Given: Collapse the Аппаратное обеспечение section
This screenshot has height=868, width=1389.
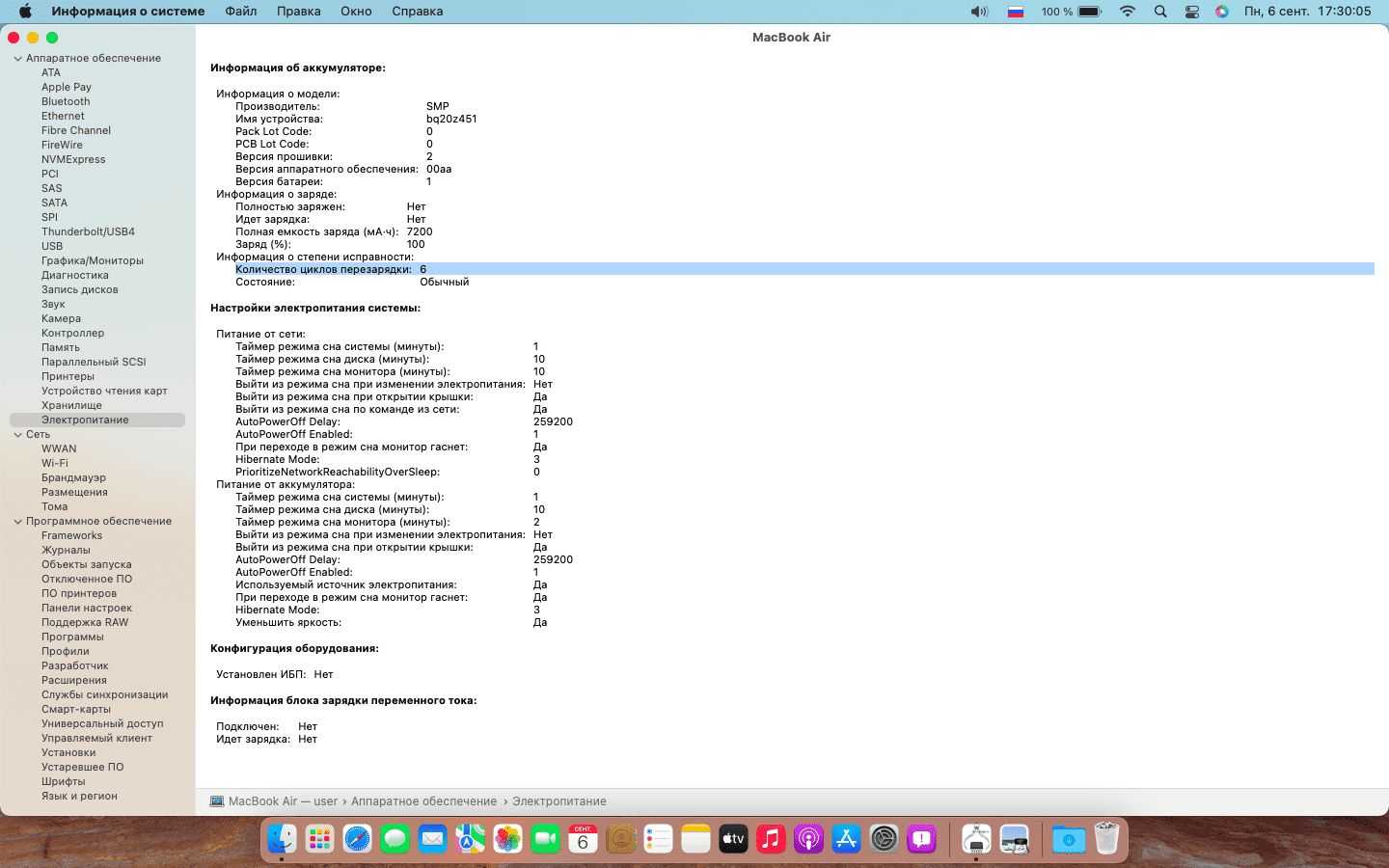Looking at the screenshot, I should click(17, 58).
